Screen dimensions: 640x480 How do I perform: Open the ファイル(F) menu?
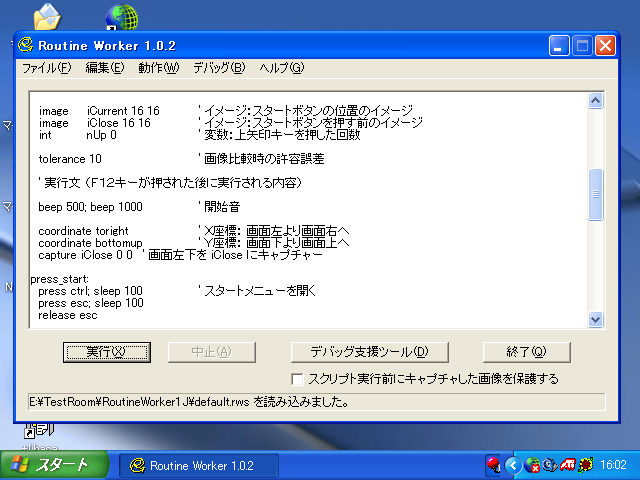[x=47, y=68]
